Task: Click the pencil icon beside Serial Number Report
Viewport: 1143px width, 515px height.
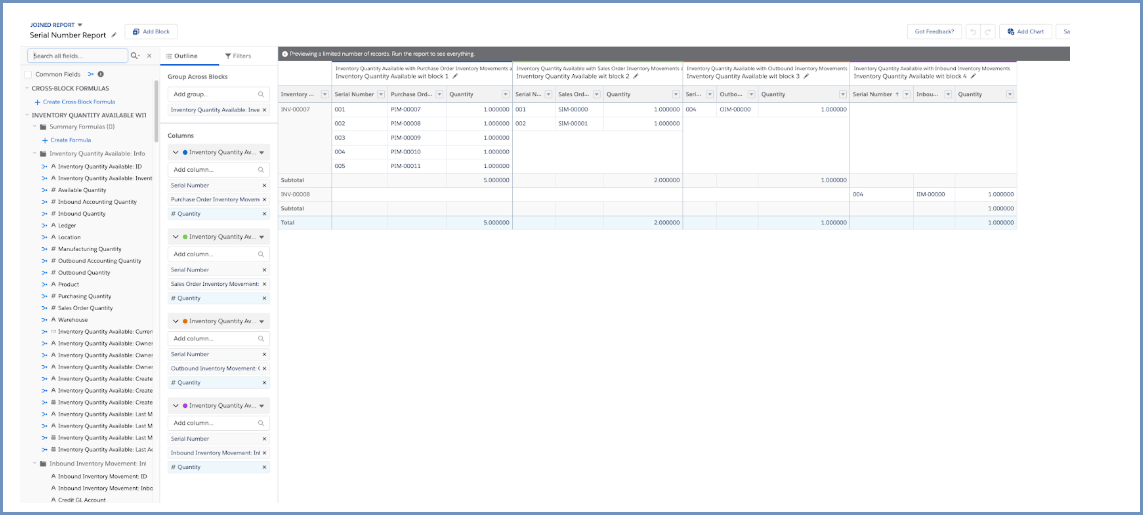Action: [x=114, y=35]
